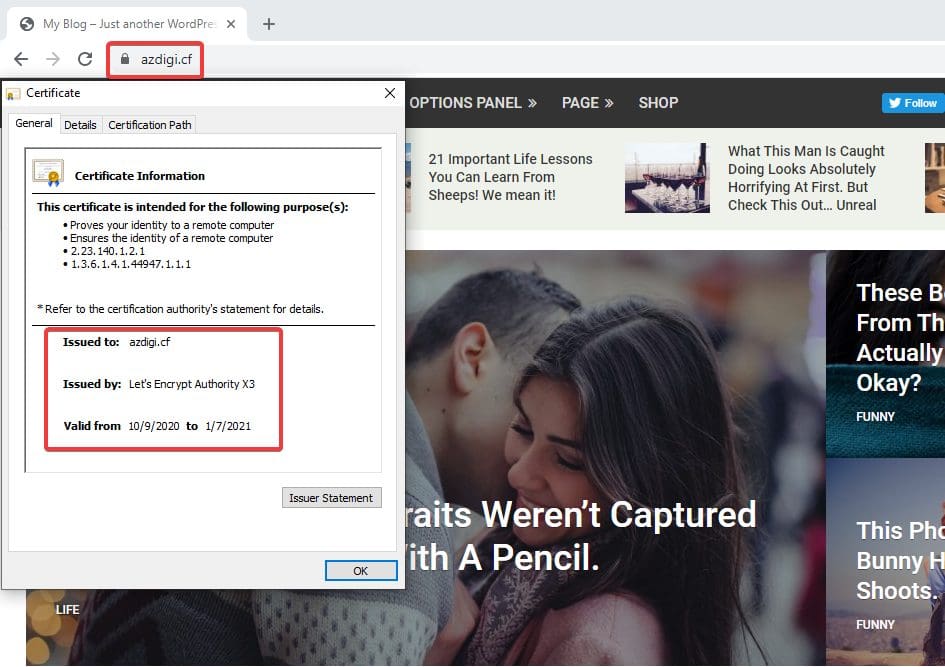The image size is (945, 667).
Task: Click the padlock icon in the address bar
Action: click(x=124, y=59)
